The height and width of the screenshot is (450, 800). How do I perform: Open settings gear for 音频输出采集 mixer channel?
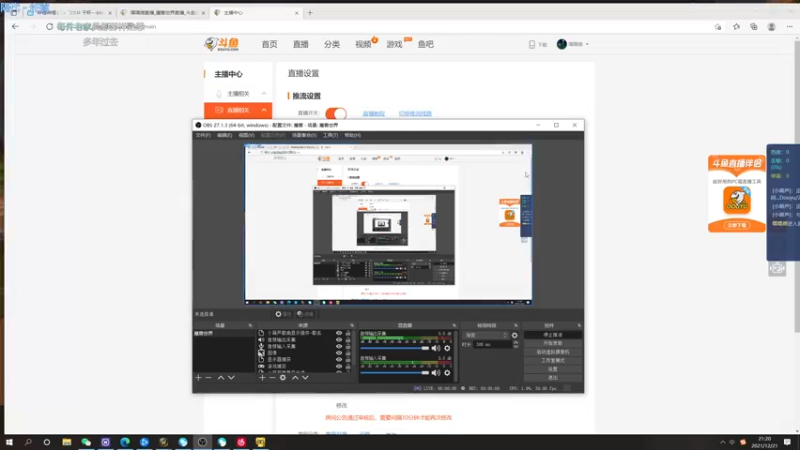(447, 348)
